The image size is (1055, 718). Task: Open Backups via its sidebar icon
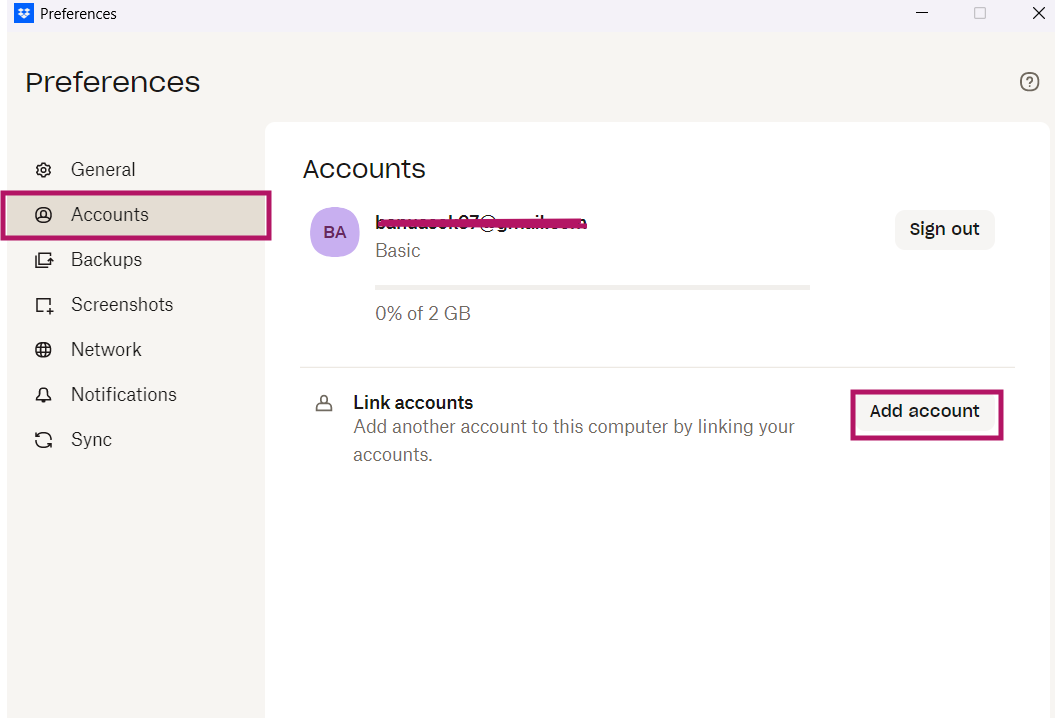(43, 259)
